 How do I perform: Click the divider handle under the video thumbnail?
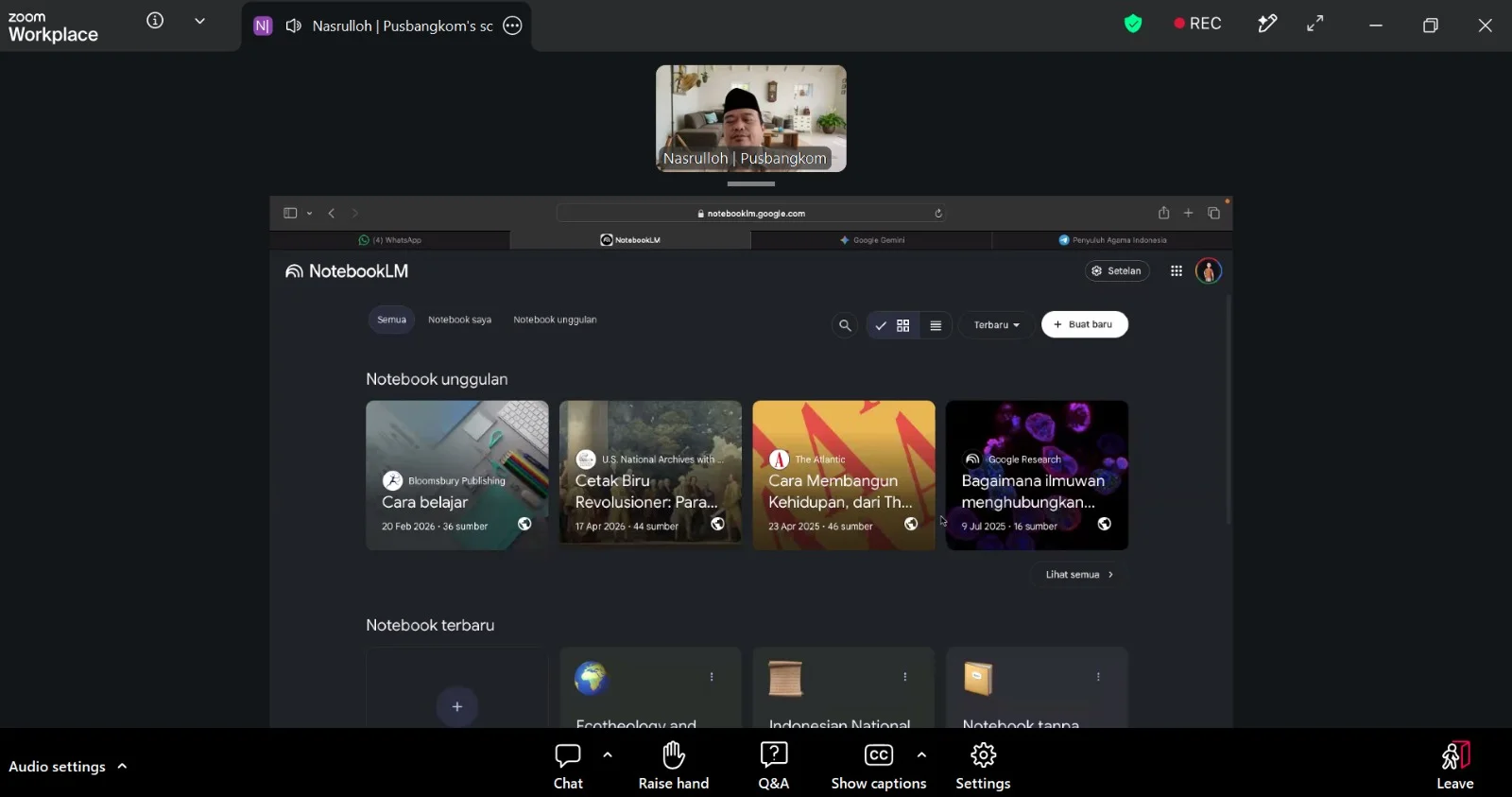tap(751, 183)
